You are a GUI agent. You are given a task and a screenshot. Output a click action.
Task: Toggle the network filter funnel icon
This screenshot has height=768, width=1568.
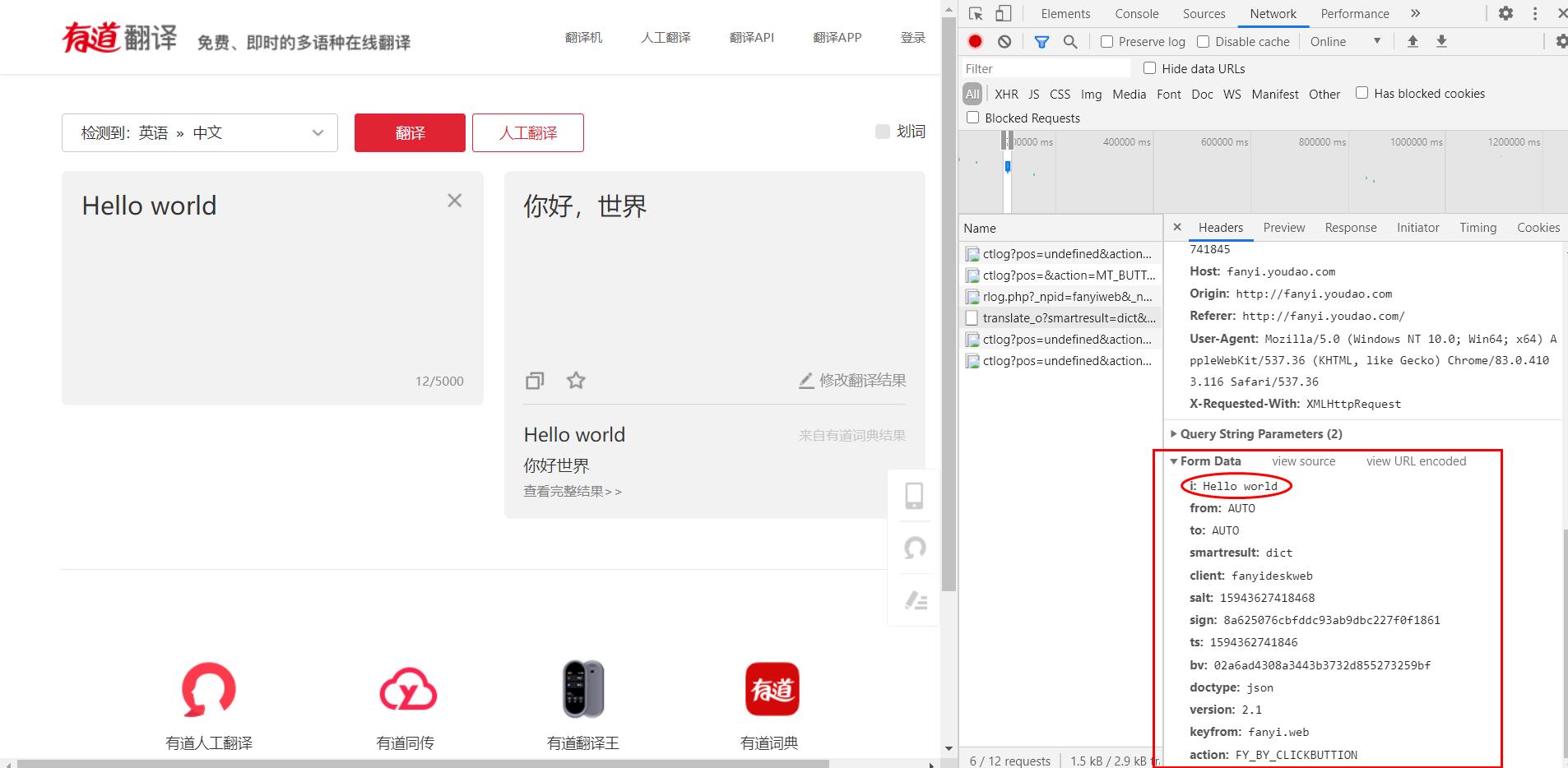[x=1041, y=41]
